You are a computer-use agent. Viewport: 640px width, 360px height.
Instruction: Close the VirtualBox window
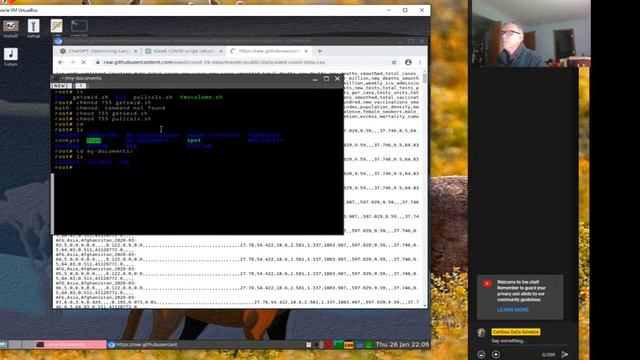pyautogui.click(x=422, y=10)
